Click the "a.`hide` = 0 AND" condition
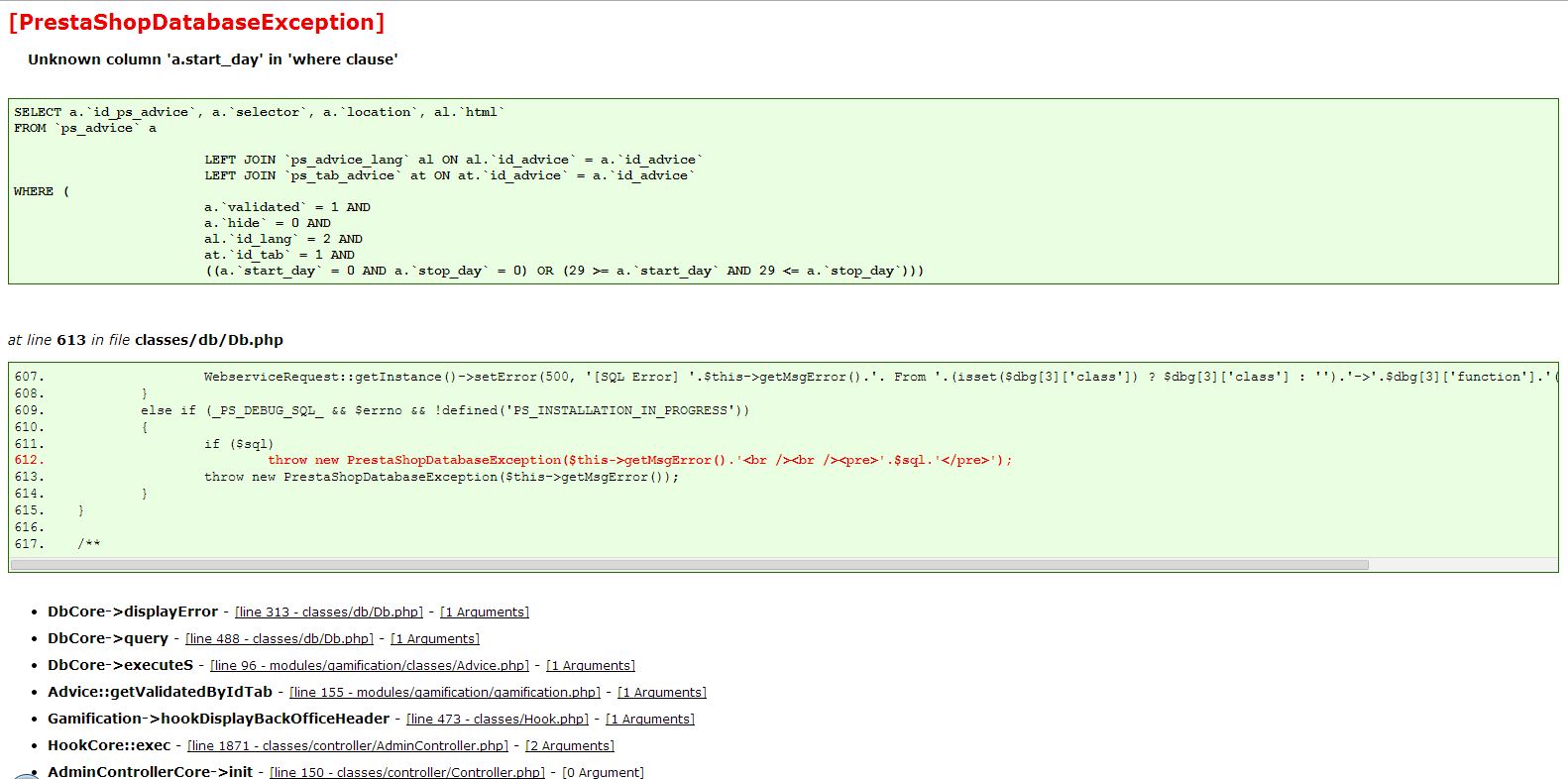This screenshot has width=1568, height=779. [x=268, y=223]
